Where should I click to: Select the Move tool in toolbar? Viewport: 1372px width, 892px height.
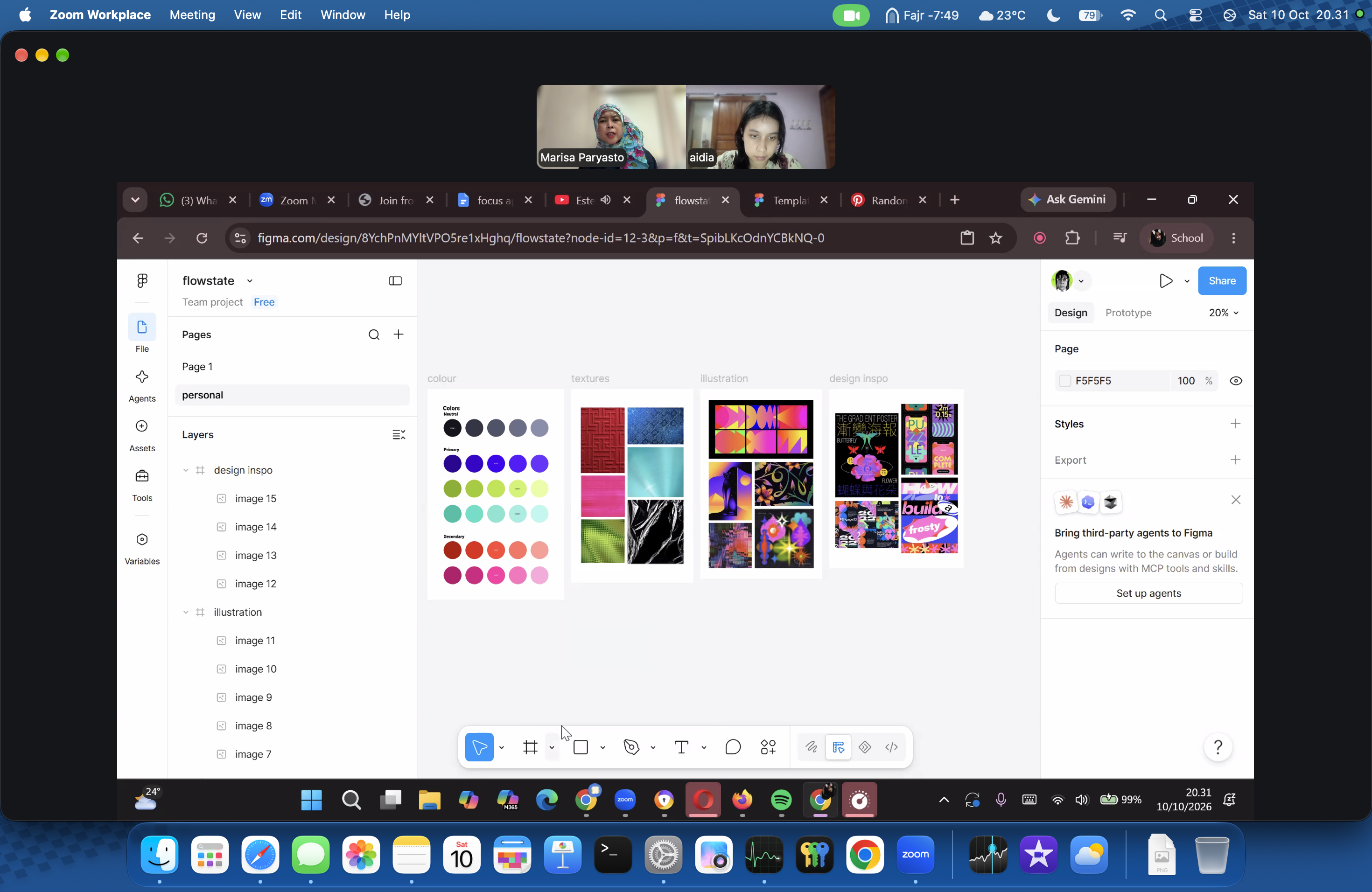click(479, 747)
